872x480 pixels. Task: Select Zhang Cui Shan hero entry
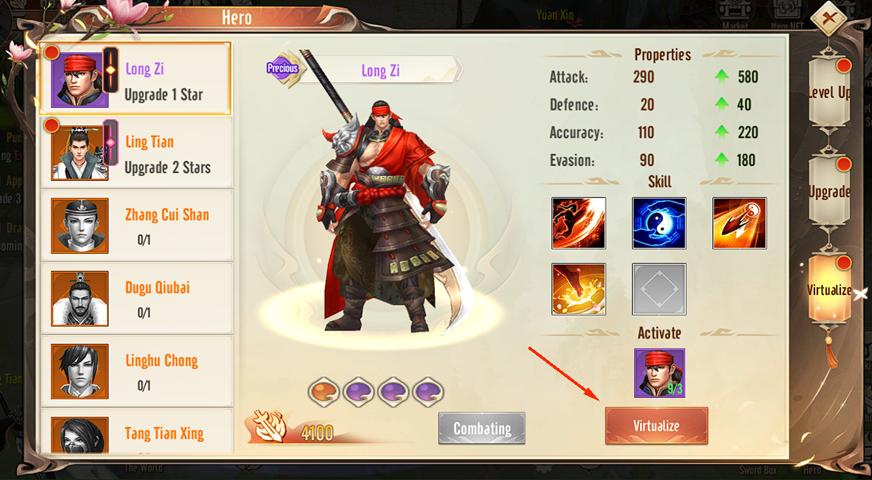click(136, 225)
